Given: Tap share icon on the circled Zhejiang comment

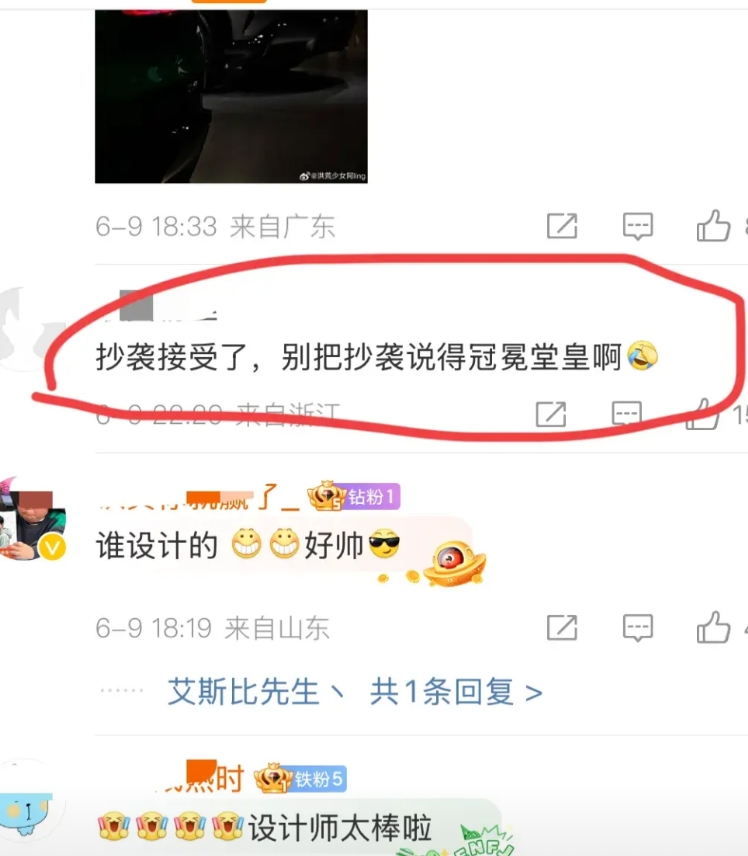Looking at the screenshot, I should pyautogui.click(x=551, y=414).
